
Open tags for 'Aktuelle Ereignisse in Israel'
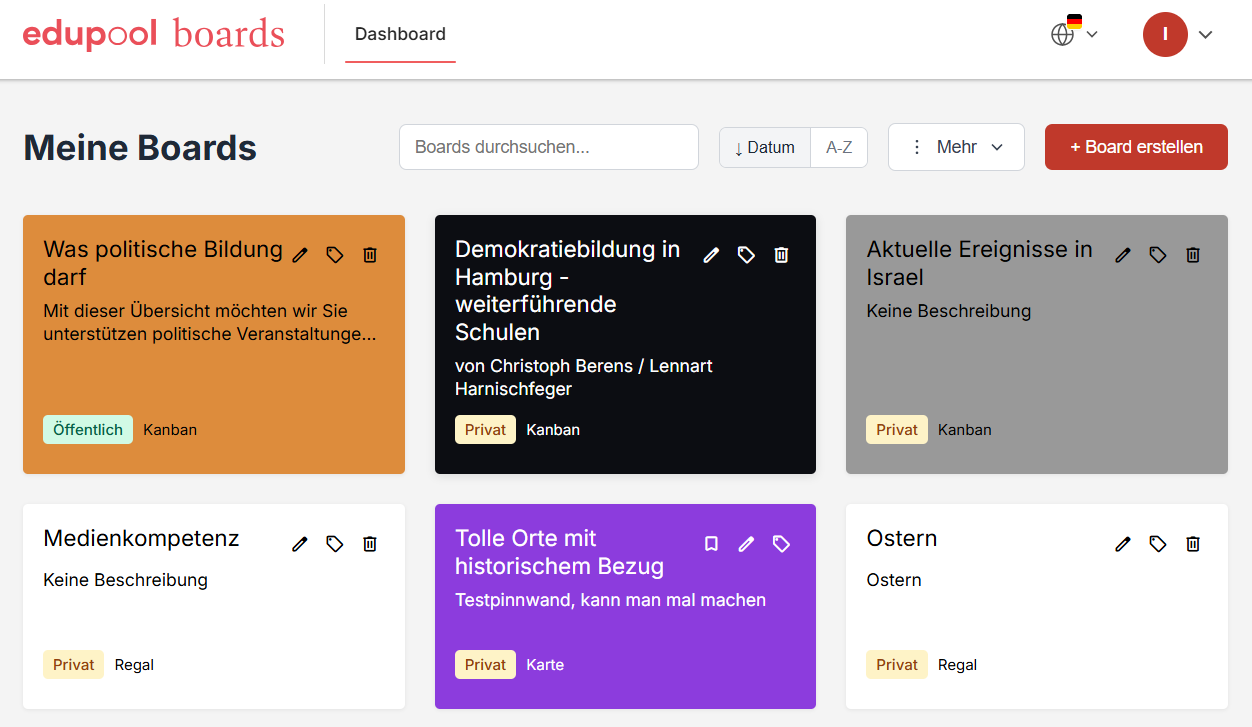(x=1158, y=255)
